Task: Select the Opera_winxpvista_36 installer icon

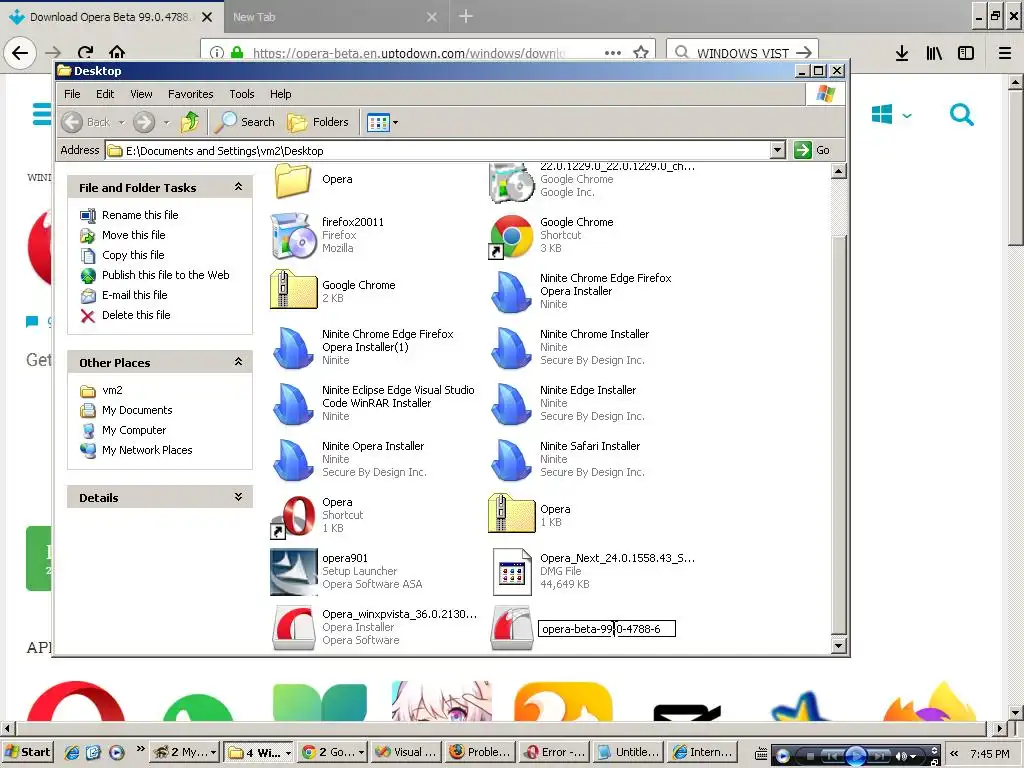Action: coord(294,628)
